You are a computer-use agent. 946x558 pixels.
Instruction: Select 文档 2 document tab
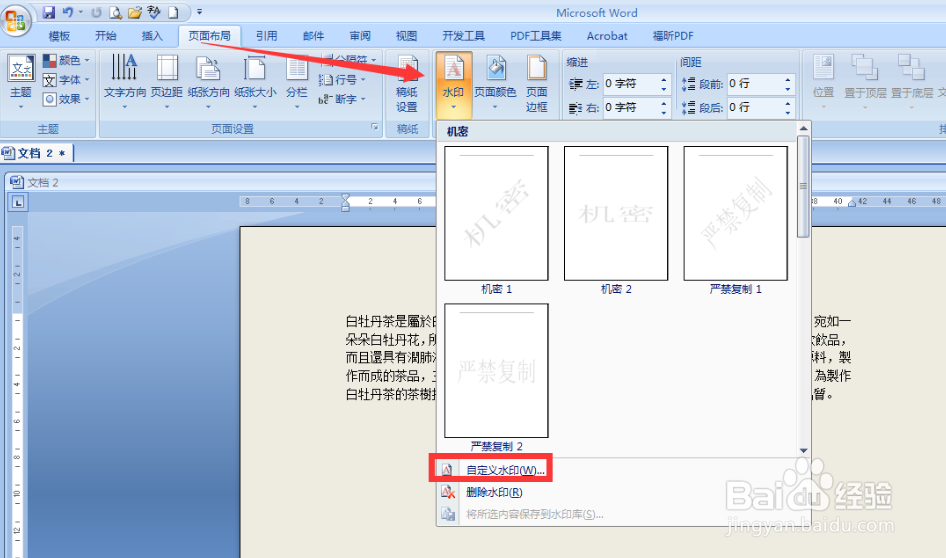(x=37, y=153)
